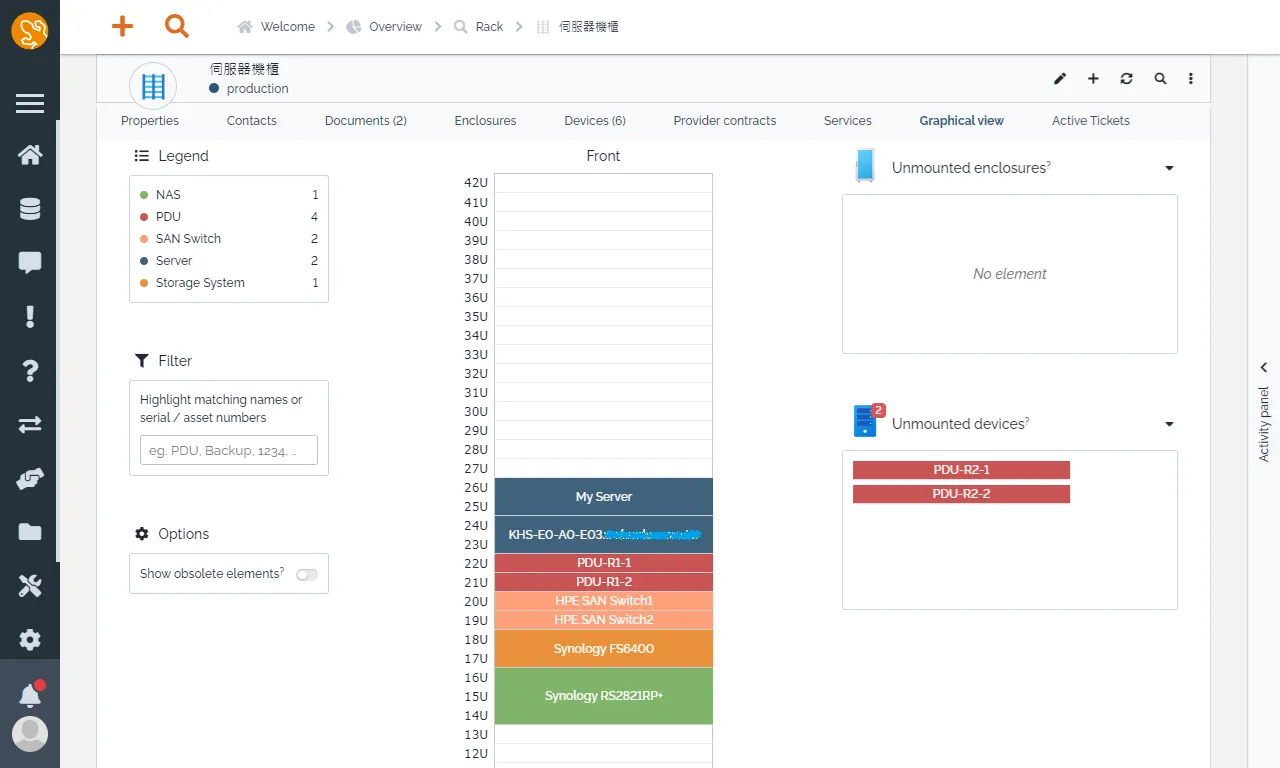Go to the home icon in sidebar
Screen dimensions: 1280x768
pyautogui.click(x=30, y=155)
